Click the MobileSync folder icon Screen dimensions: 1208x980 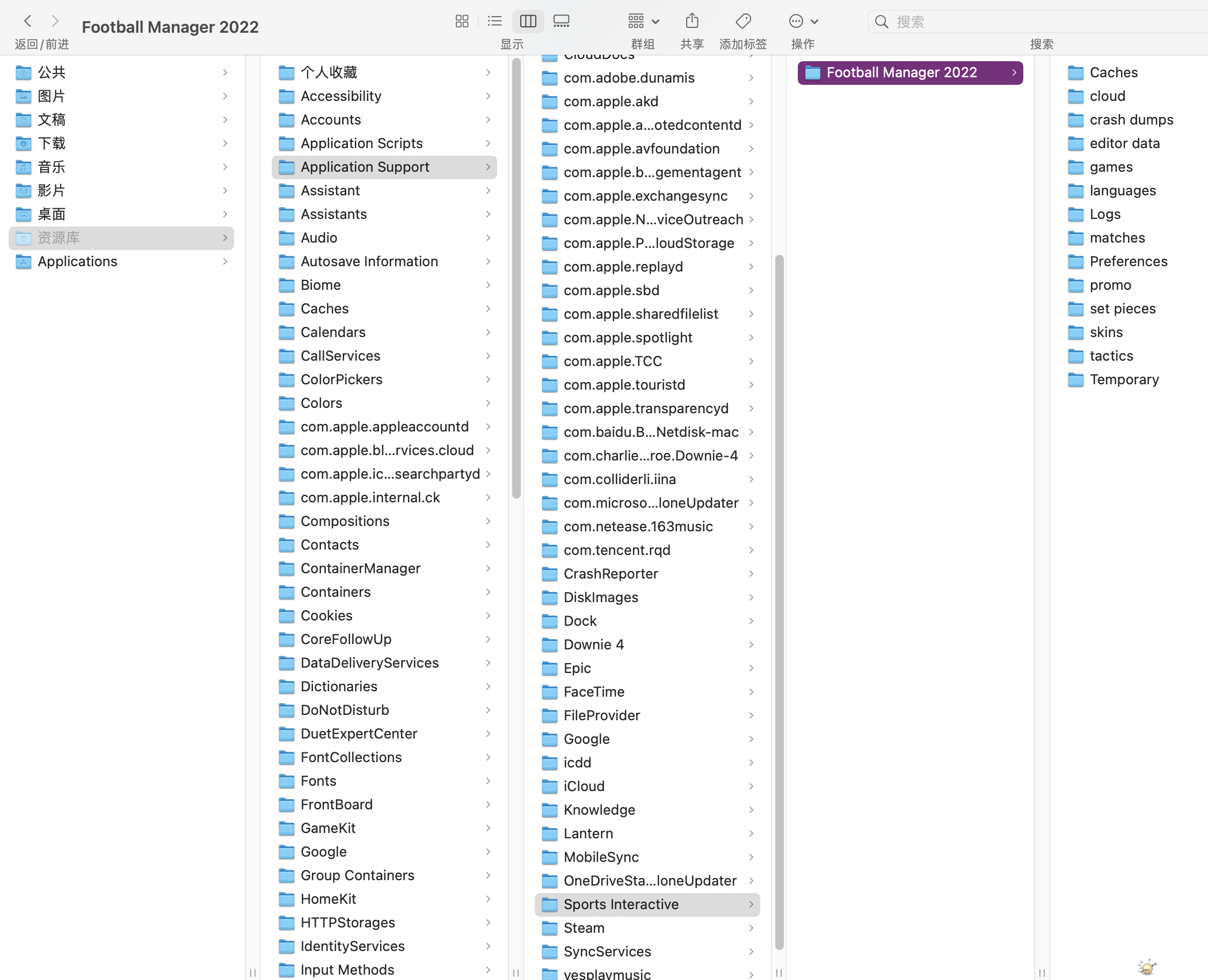point(549,858)
